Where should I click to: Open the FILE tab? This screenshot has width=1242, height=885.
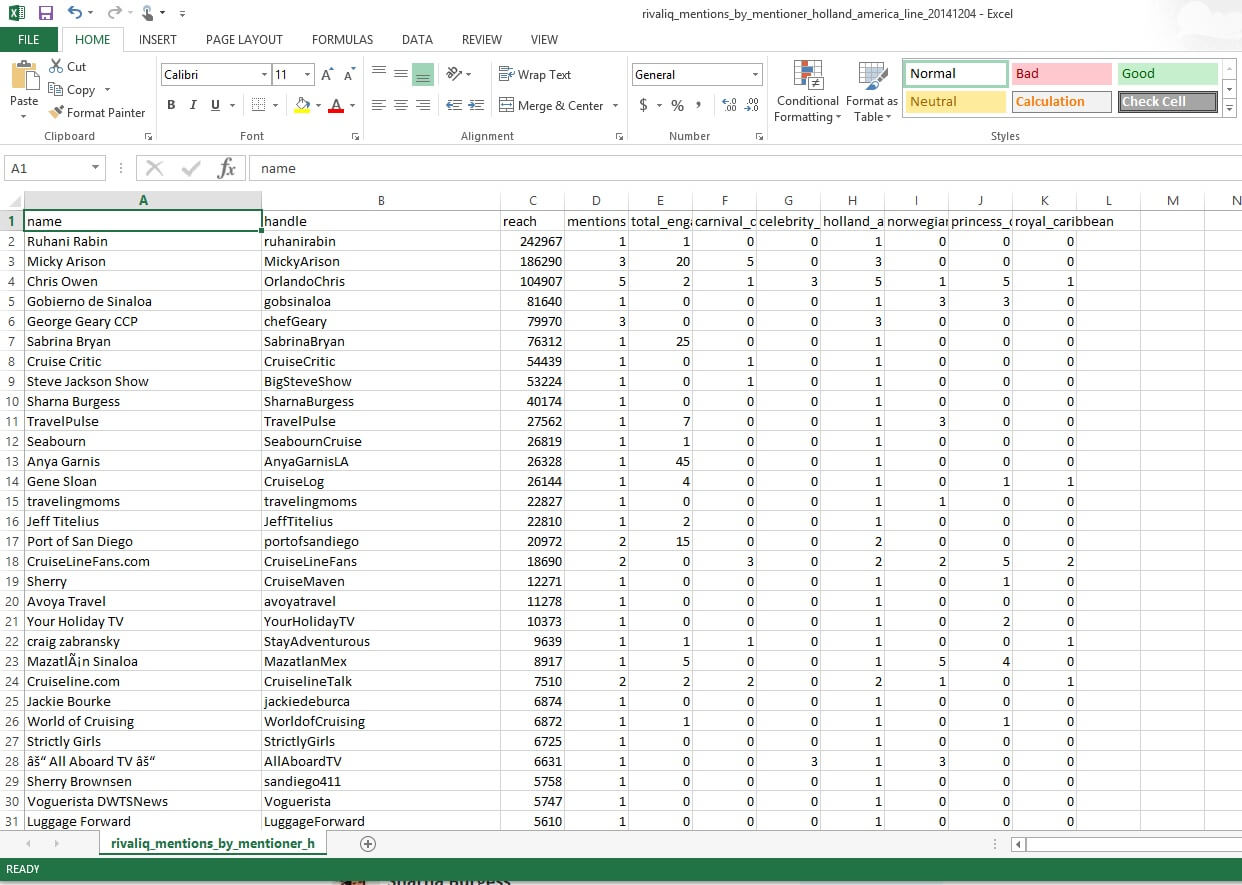pos(29,39)
